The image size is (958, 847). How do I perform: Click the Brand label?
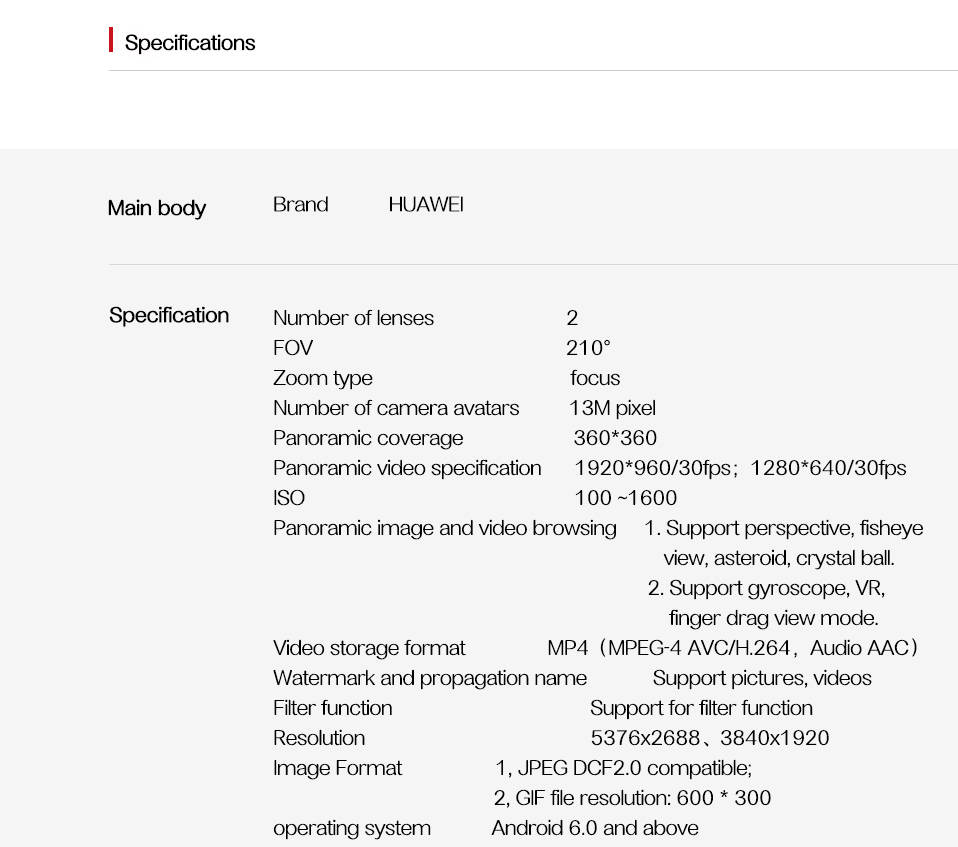pos(301,204)
